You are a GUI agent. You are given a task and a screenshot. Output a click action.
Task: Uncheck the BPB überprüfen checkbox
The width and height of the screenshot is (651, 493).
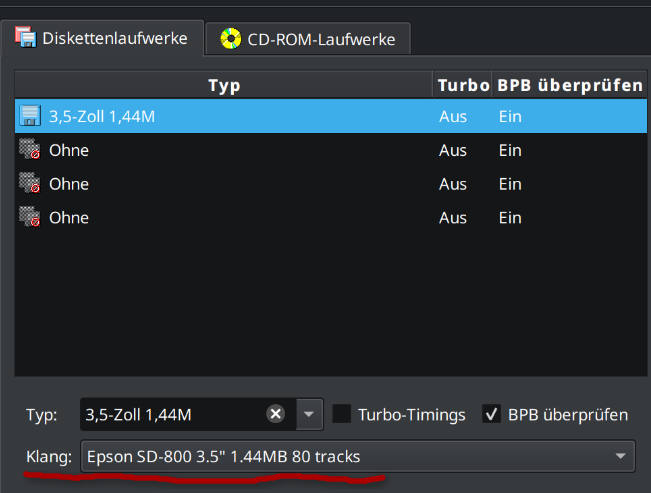coord(491,414)
